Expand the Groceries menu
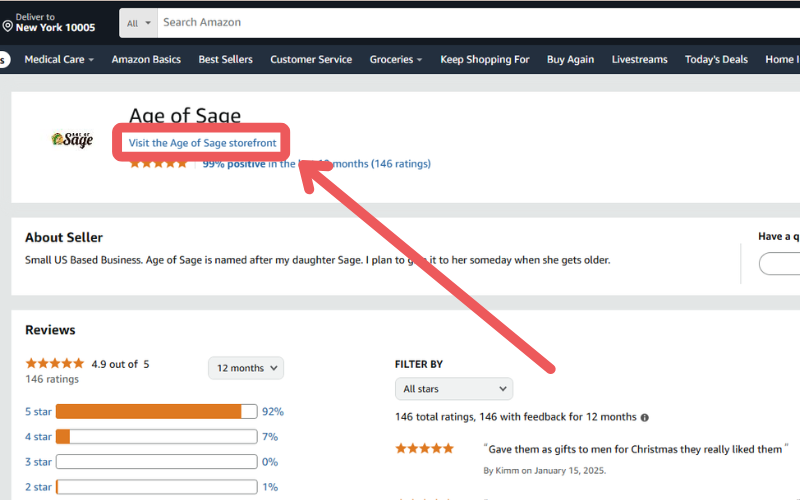 coord(395,59)
